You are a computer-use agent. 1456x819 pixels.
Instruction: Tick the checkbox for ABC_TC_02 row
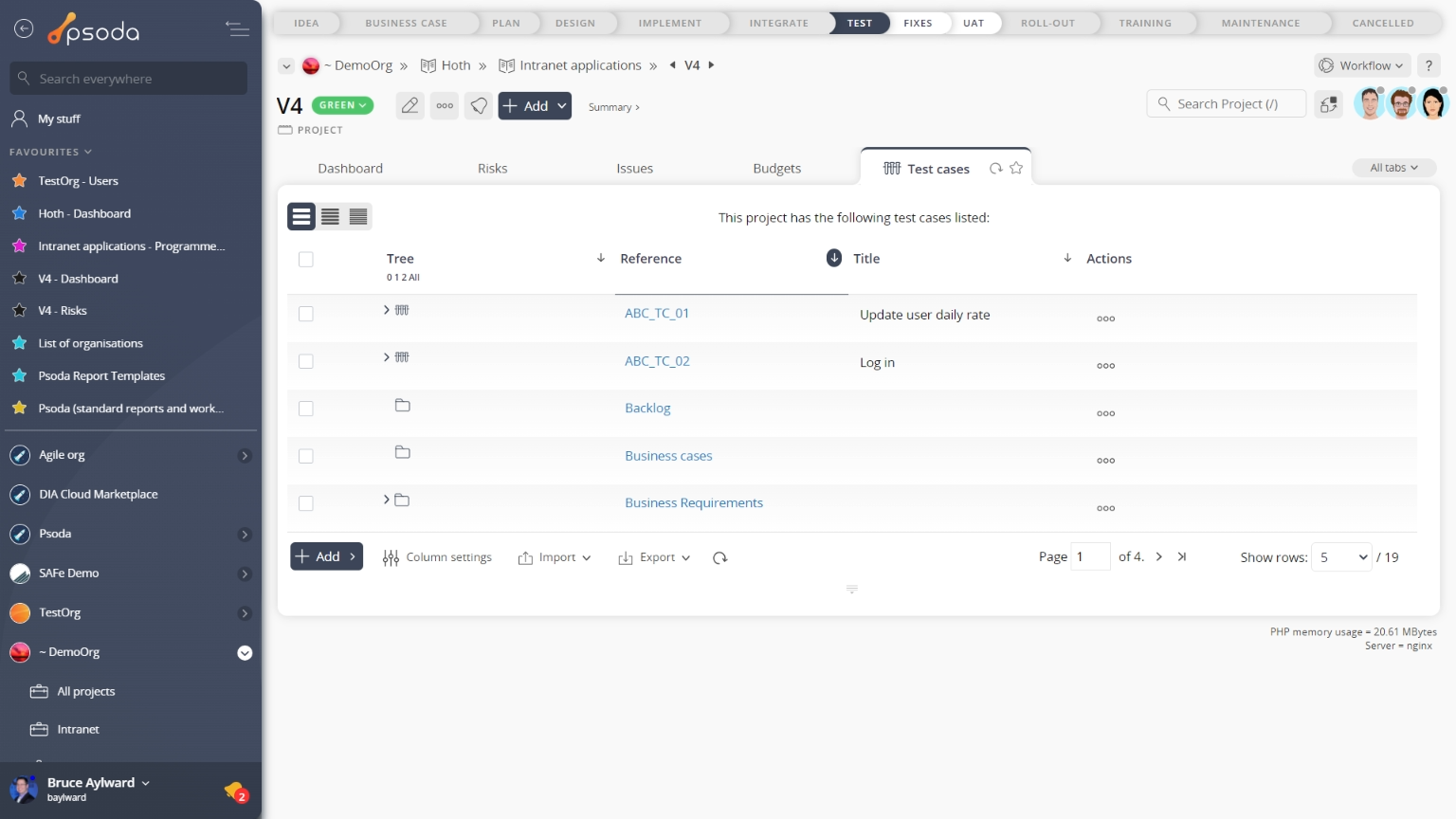306,361
